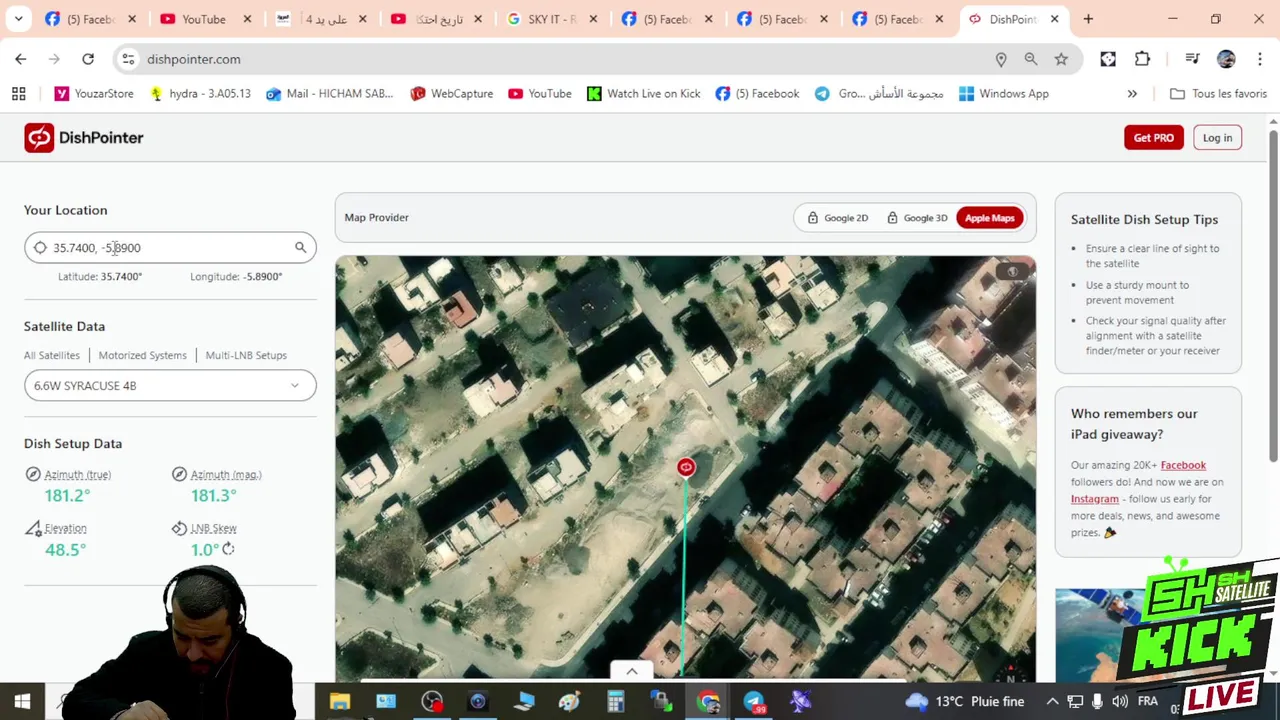1280x720 pixels.
Task: Switch to the All Satellites tab
Action: 52,355
